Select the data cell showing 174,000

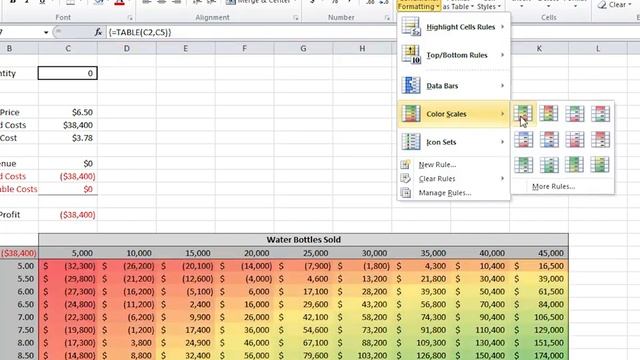coord(539,356)
